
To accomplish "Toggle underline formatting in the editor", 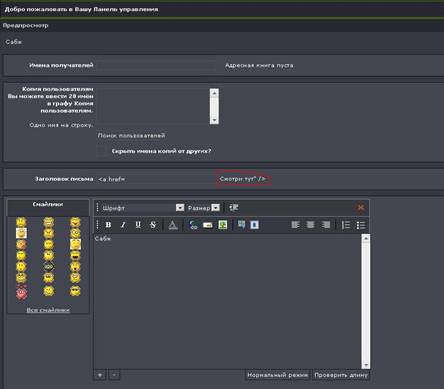I will click(138, 225).
